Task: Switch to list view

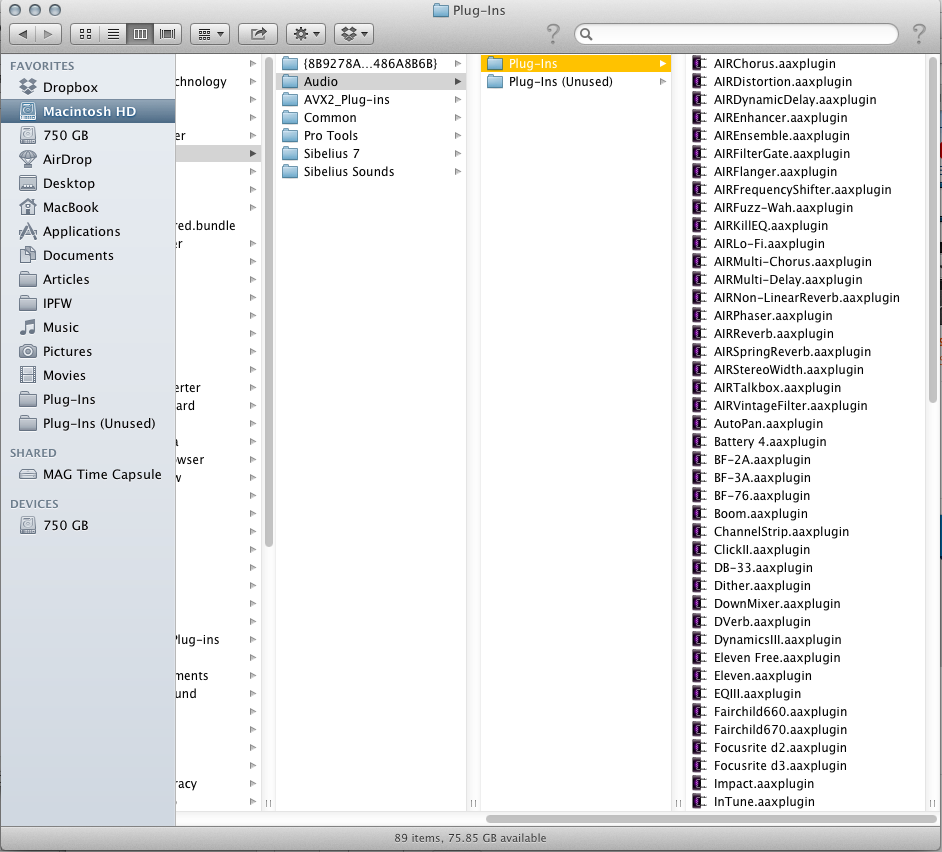Action: click(113, 33)
